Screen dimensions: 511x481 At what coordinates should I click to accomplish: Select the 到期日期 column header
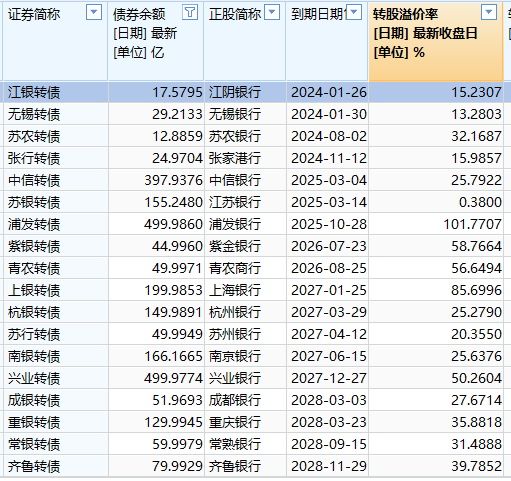[327, 41]
